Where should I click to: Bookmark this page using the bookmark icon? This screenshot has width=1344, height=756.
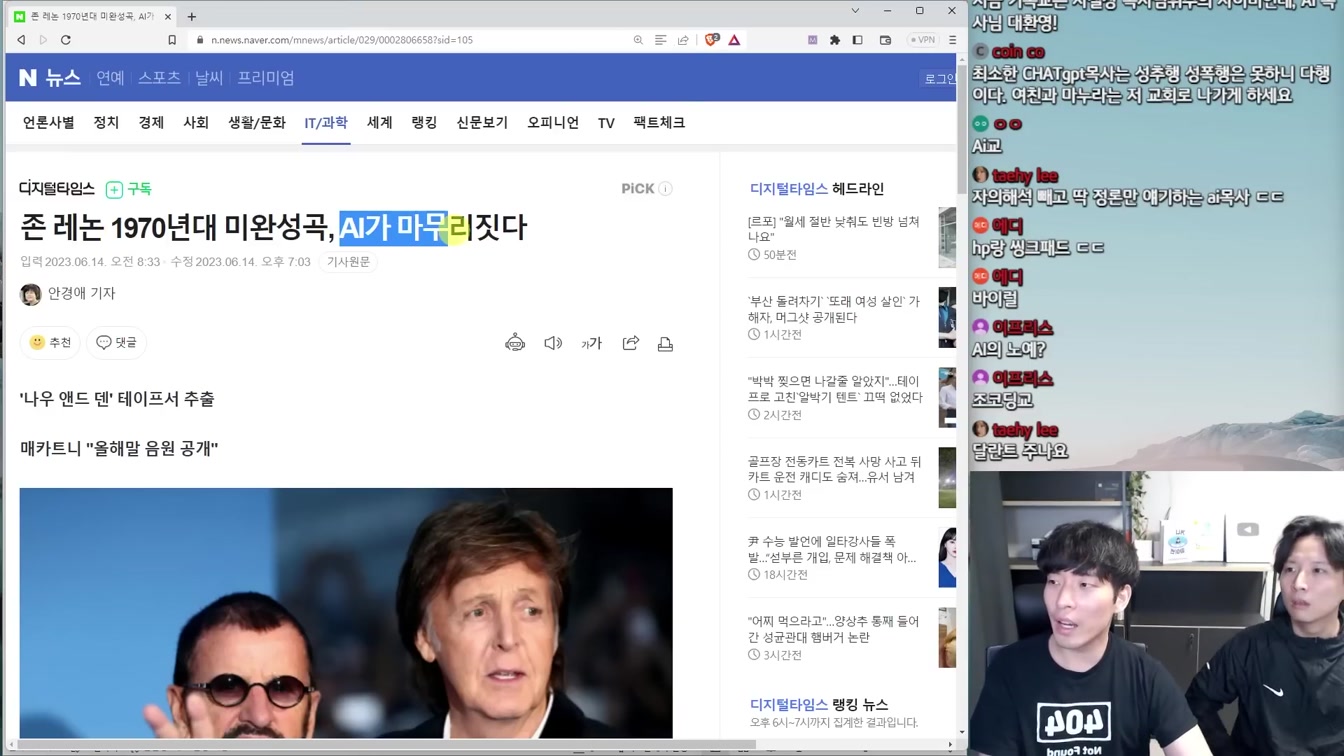172,40
